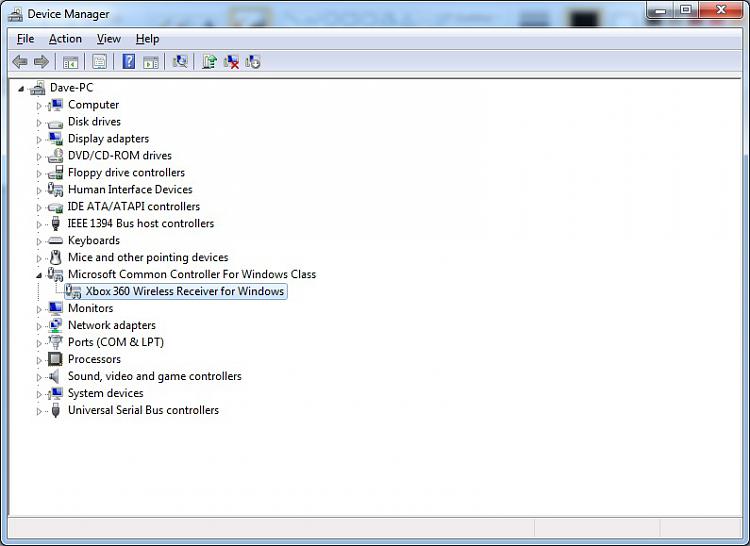Viewport: 750px width, 546px height.
Task: Select the Ports (COM & LPT) icon
Action: (55, 342)
